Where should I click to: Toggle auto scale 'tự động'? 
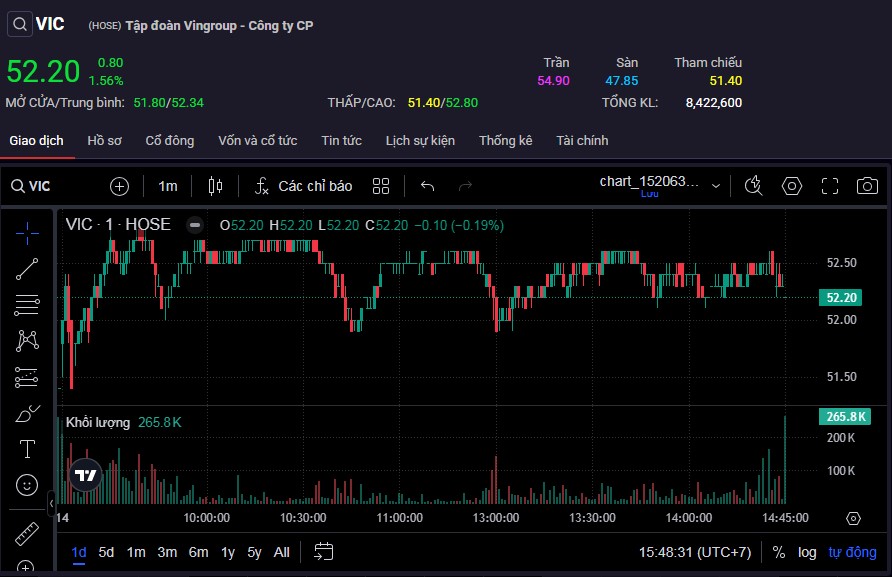[852, 552]
